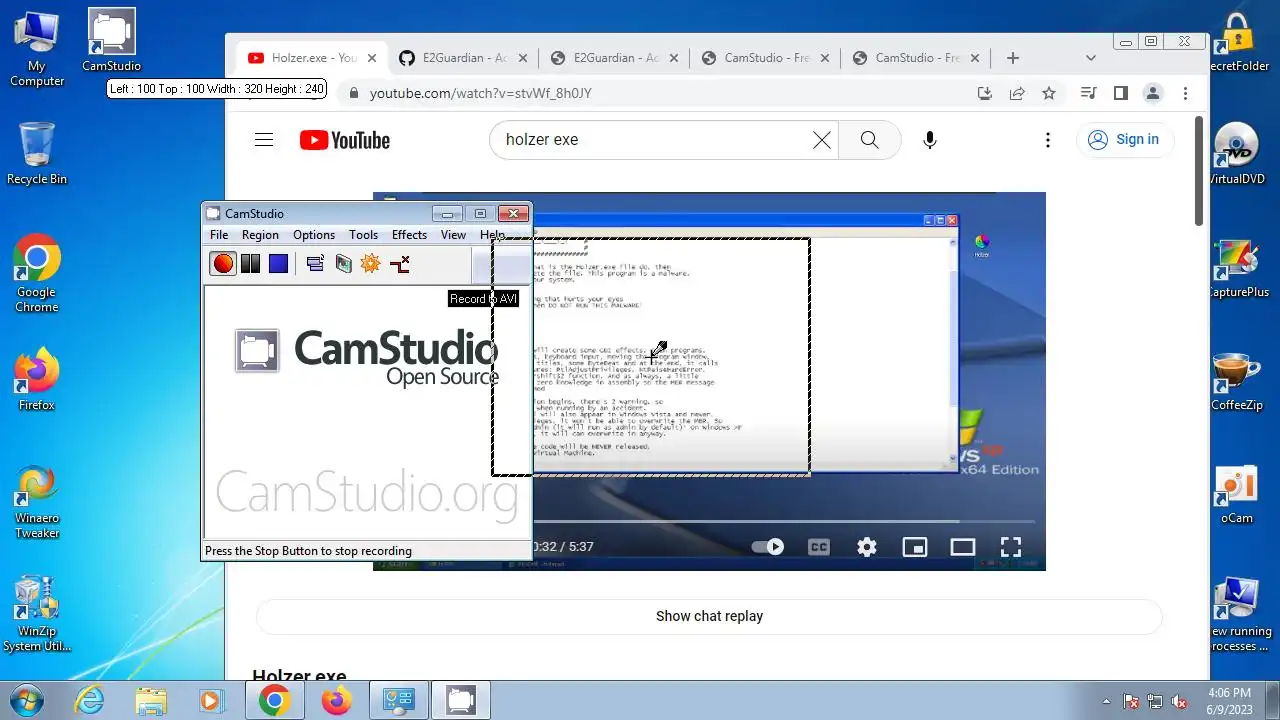
Task: Click the install app icon in address bar
Action: (985, 93)
